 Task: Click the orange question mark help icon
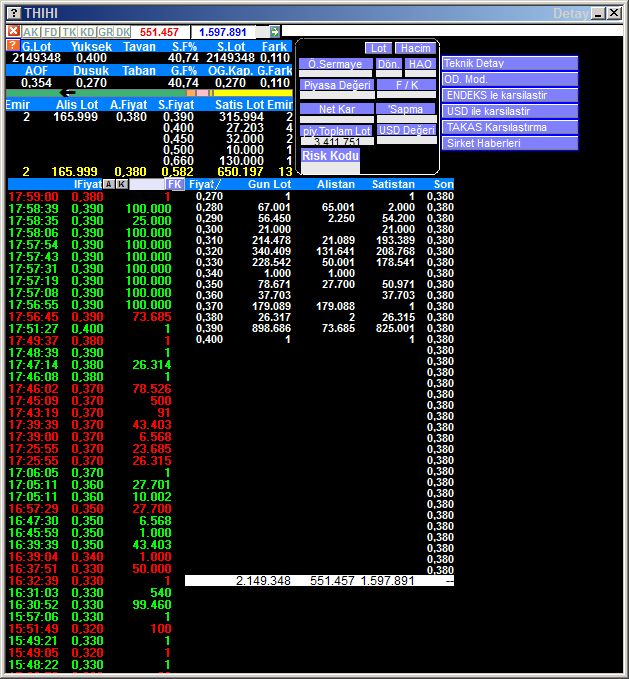click(x=13, y=45)
